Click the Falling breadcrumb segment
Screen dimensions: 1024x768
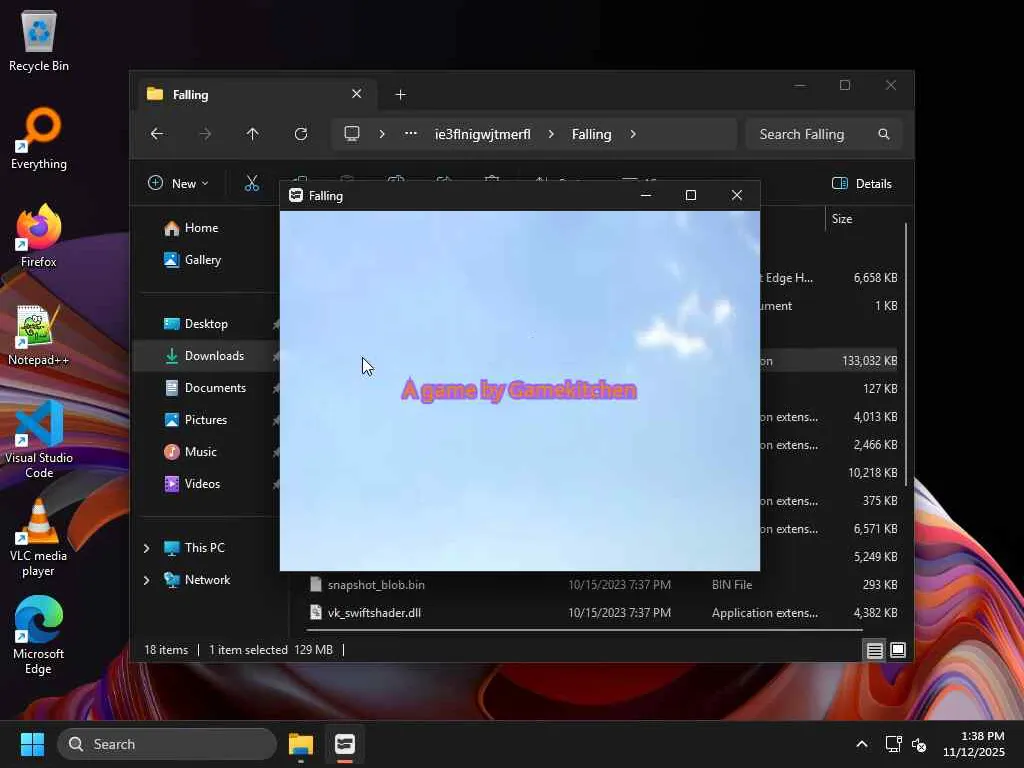[592, 134]
